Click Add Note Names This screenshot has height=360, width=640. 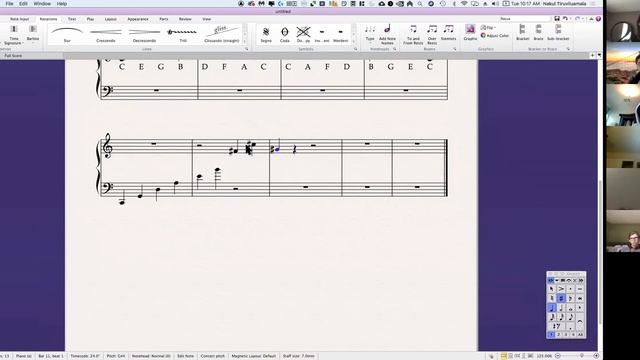(x=387, y=34)
